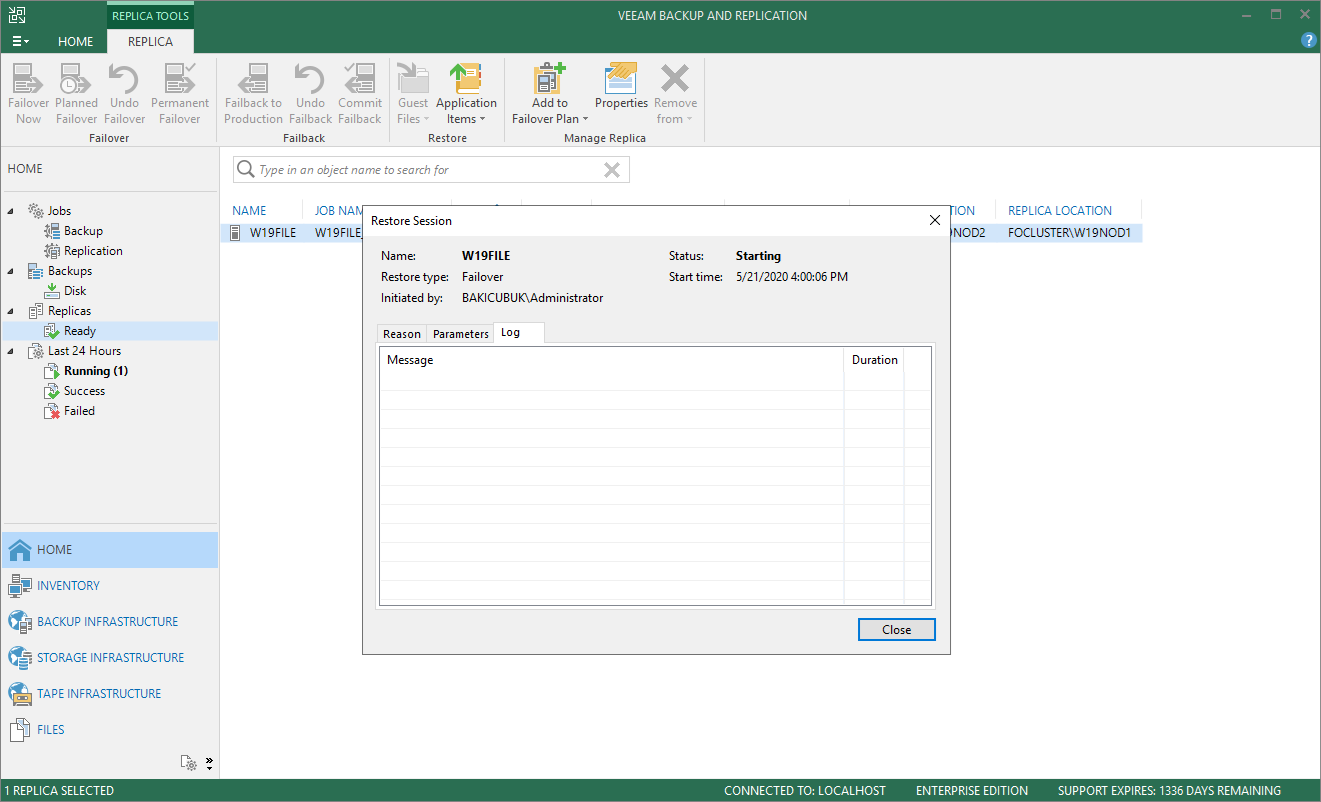The width and height of the screenshot is (1321, 802).
Task: Click ENTERPRISE EDITION status text
Action: click(x=971, y=791)
